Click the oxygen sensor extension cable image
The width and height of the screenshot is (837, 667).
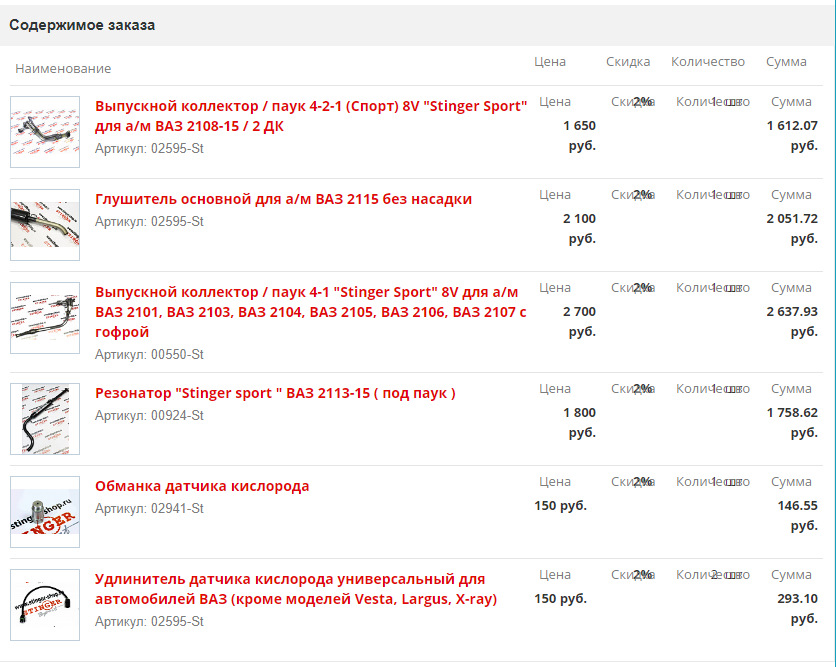(45, 605)
